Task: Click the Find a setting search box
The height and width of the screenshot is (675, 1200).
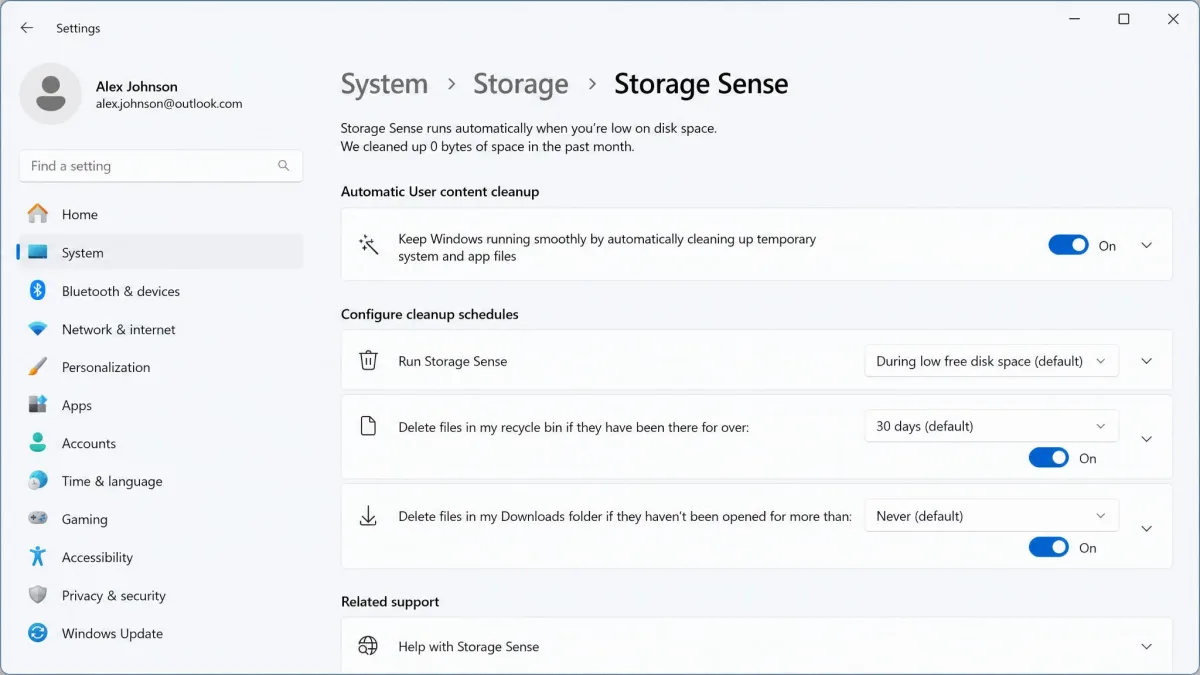Action: point(161,166)
